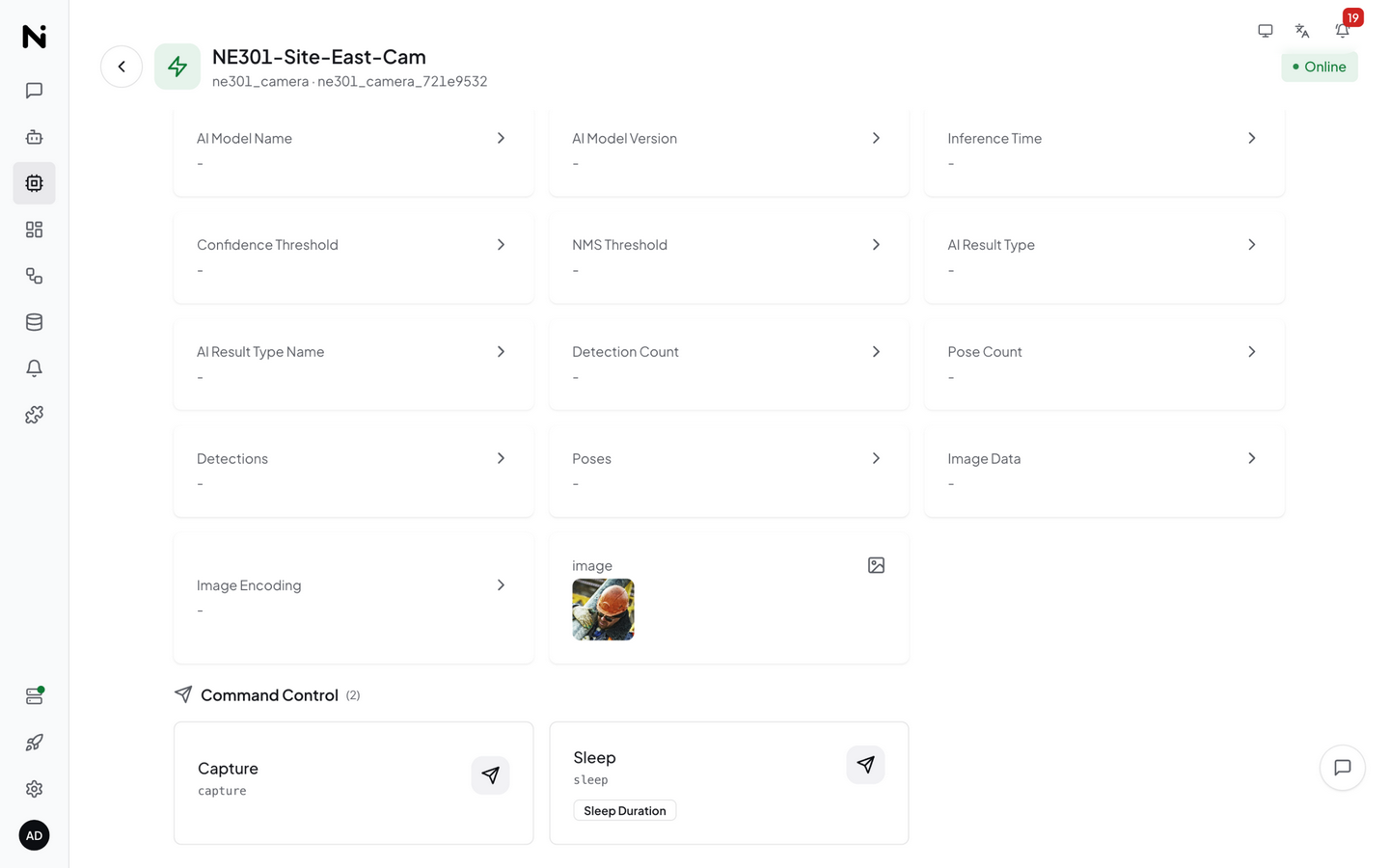1389x868 pixels.
Task: Open the database icon in sidebar
Action: pos(34,322)
